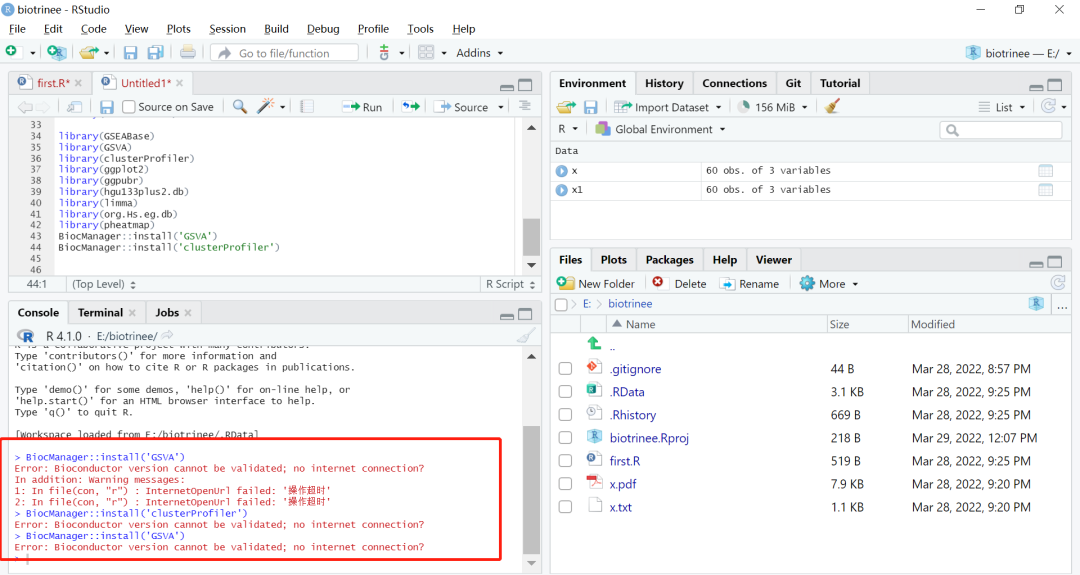Click the Source button in editor
The width and height of the screenshot is (1080, 575).
(x=461, y=107)
